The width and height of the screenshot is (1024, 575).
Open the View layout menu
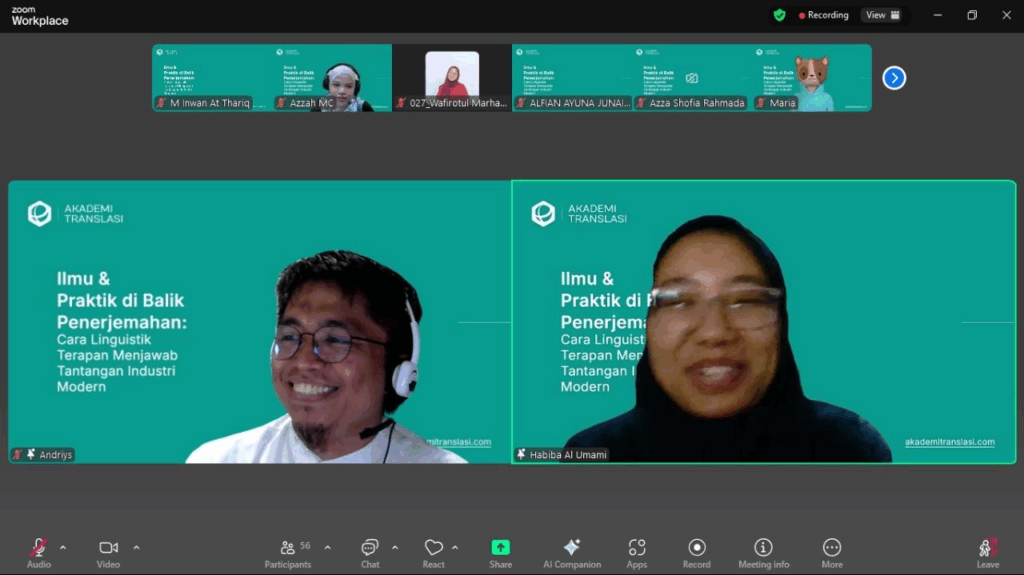click(882, 15)
